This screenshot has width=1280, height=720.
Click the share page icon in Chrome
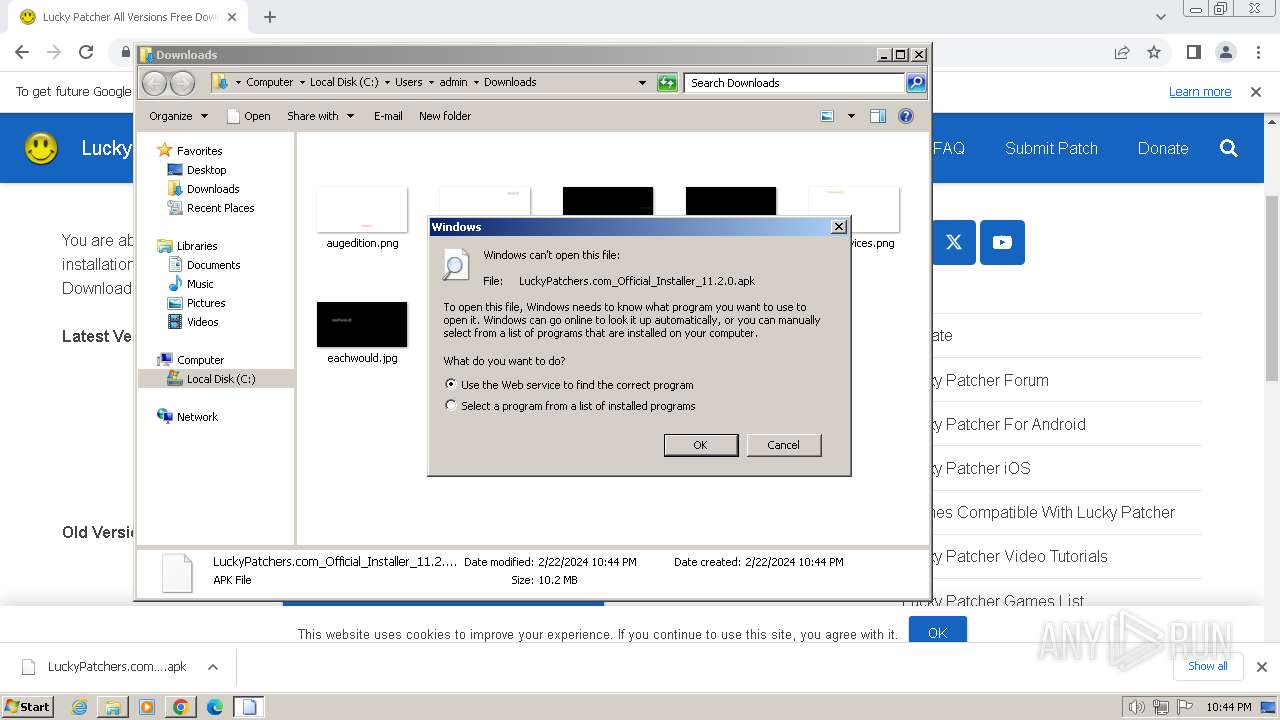[x=1122, y=52]
